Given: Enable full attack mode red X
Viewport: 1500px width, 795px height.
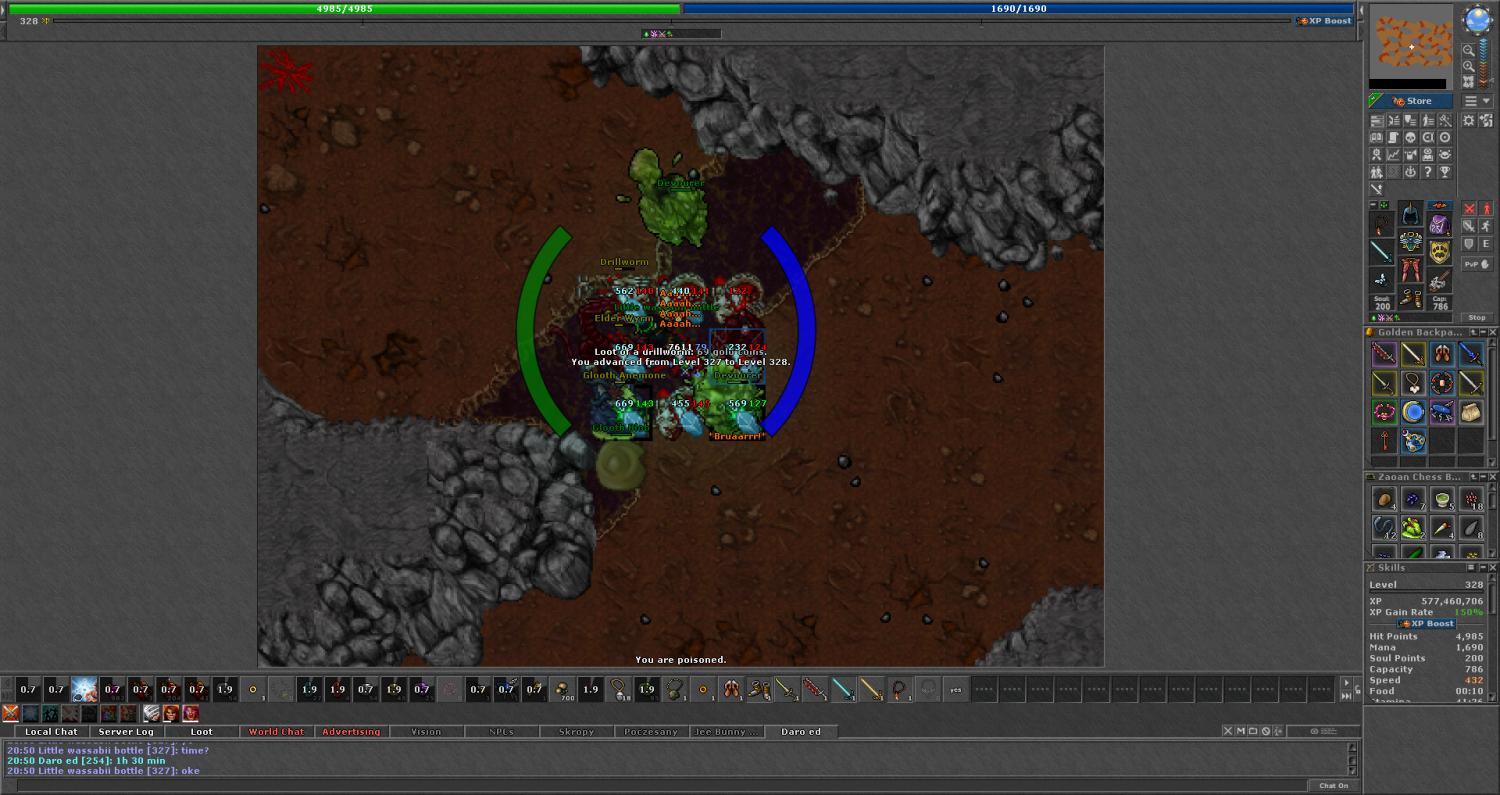Looking at the screenshot, I should click(x=1469, y=208).
